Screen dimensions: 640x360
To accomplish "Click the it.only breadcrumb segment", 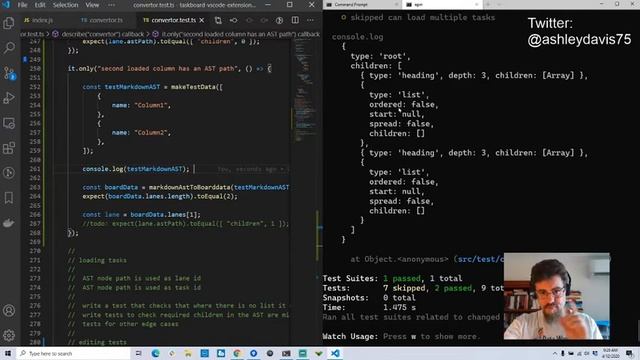I will point(236,34).
